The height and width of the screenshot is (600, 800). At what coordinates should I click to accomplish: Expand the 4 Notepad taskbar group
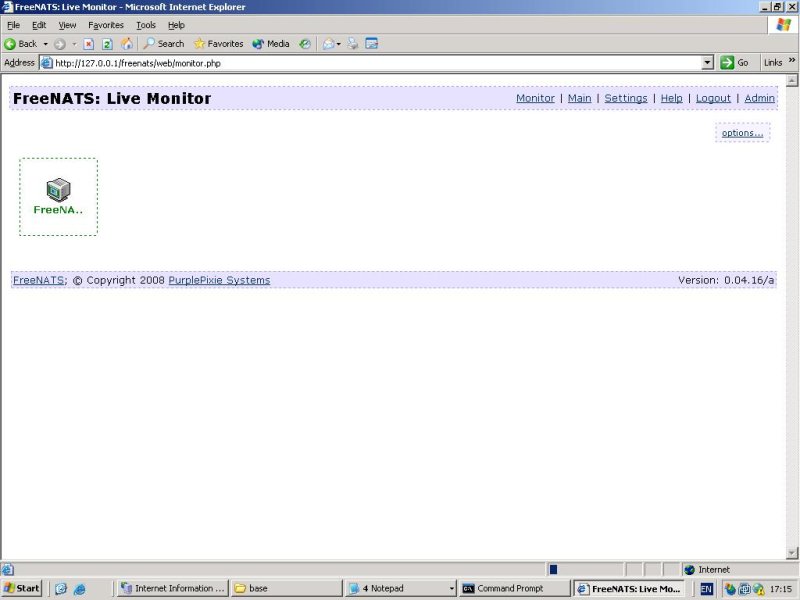(x=401, y=588)
